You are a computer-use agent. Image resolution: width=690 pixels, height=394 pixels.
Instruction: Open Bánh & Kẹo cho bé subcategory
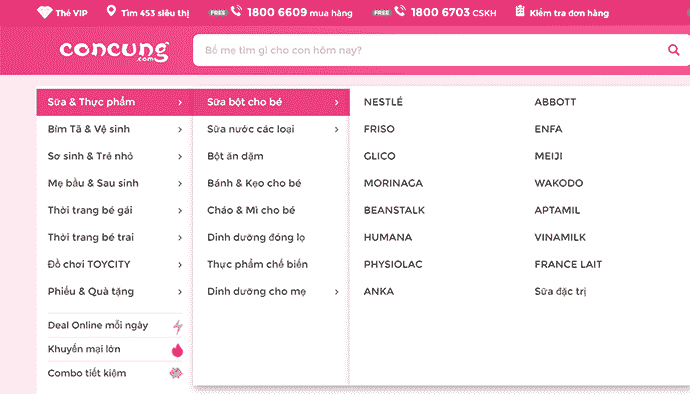click(254, 183)
